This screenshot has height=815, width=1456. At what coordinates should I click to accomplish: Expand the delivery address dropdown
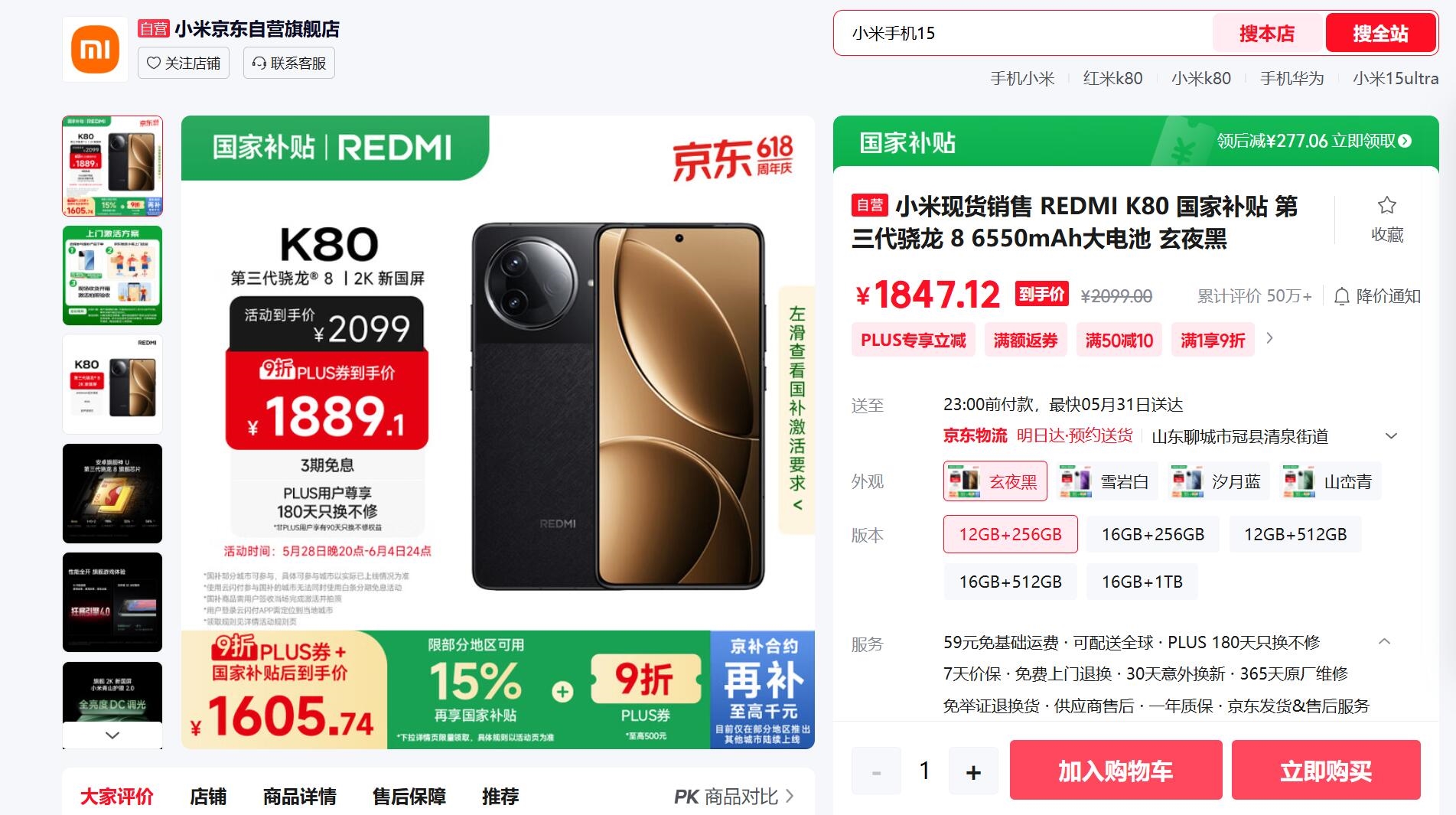point(1391,436)
